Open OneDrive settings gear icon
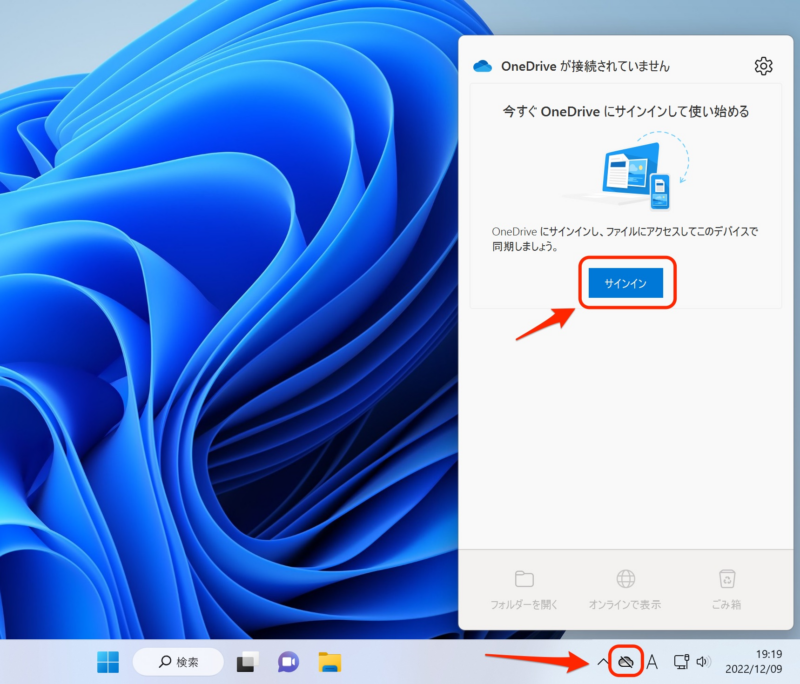 (x=763, y=66)
